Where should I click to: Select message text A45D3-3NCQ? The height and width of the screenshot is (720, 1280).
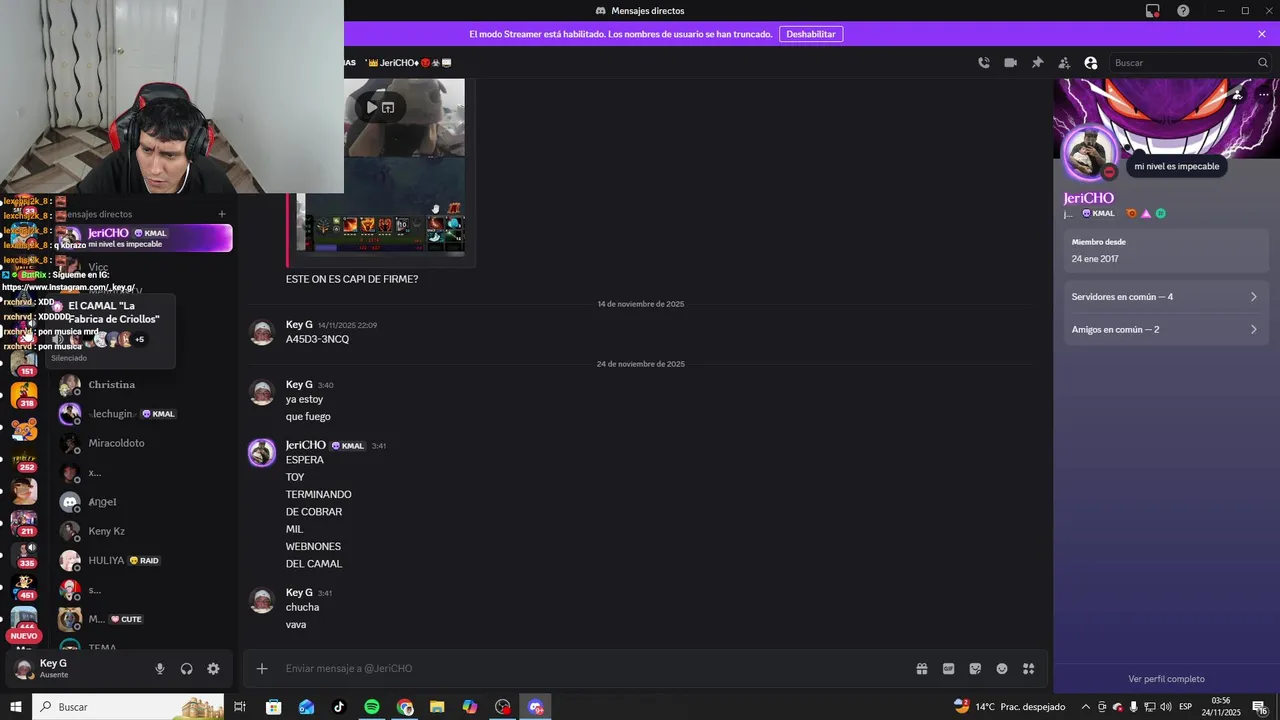pos(317,339)
